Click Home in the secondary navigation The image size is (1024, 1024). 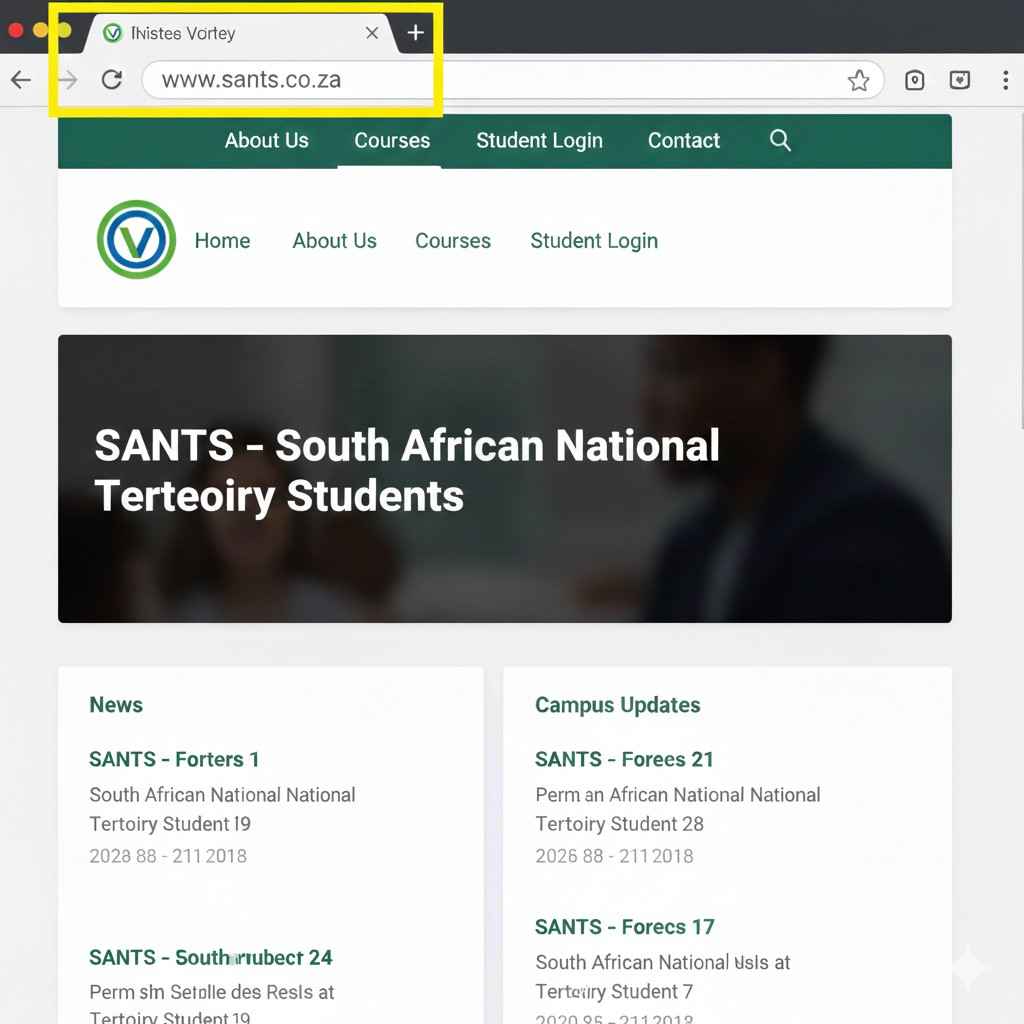(x=222, y=241)
